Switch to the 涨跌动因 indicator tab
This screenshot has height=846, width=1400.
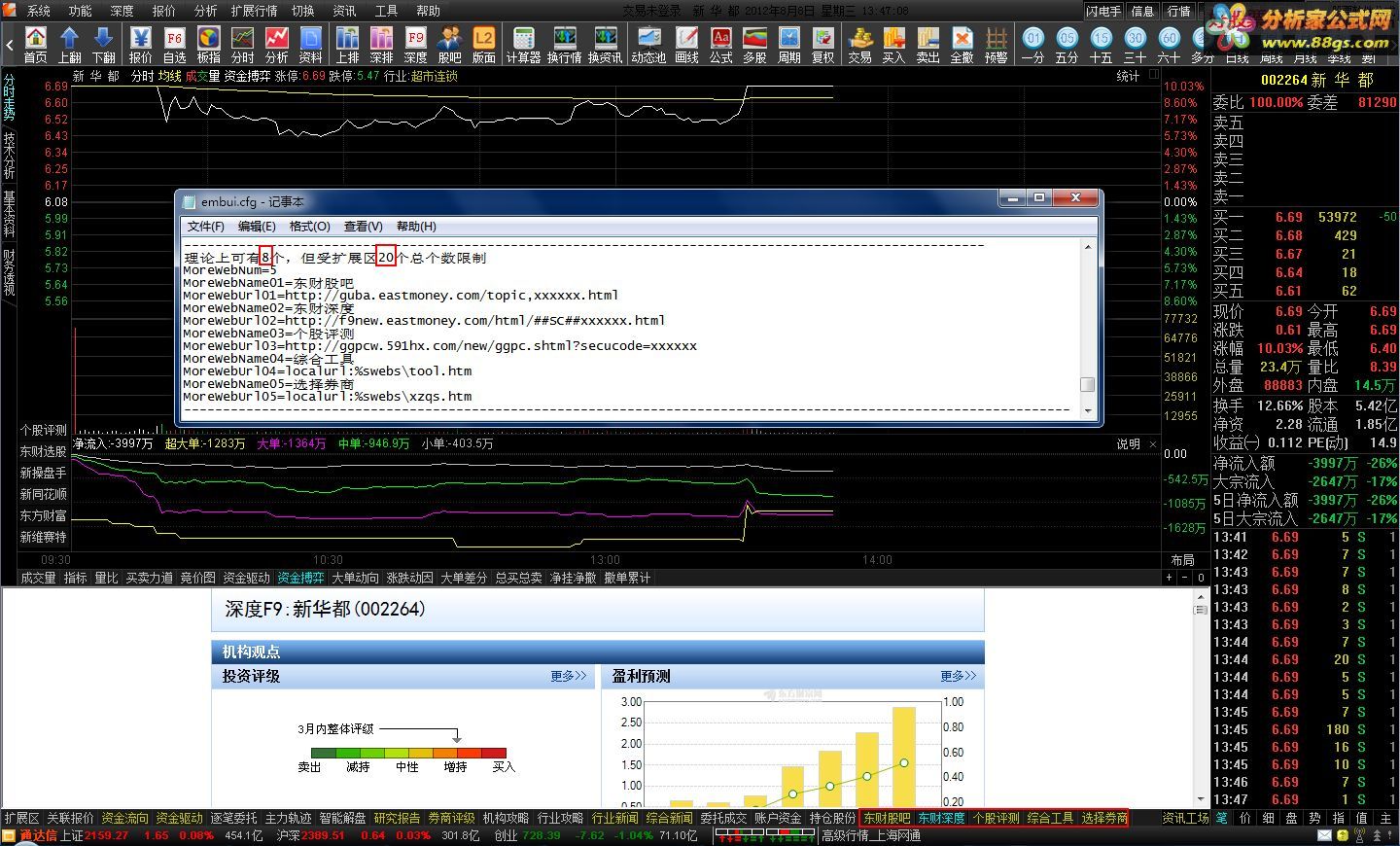click(409, 578)
